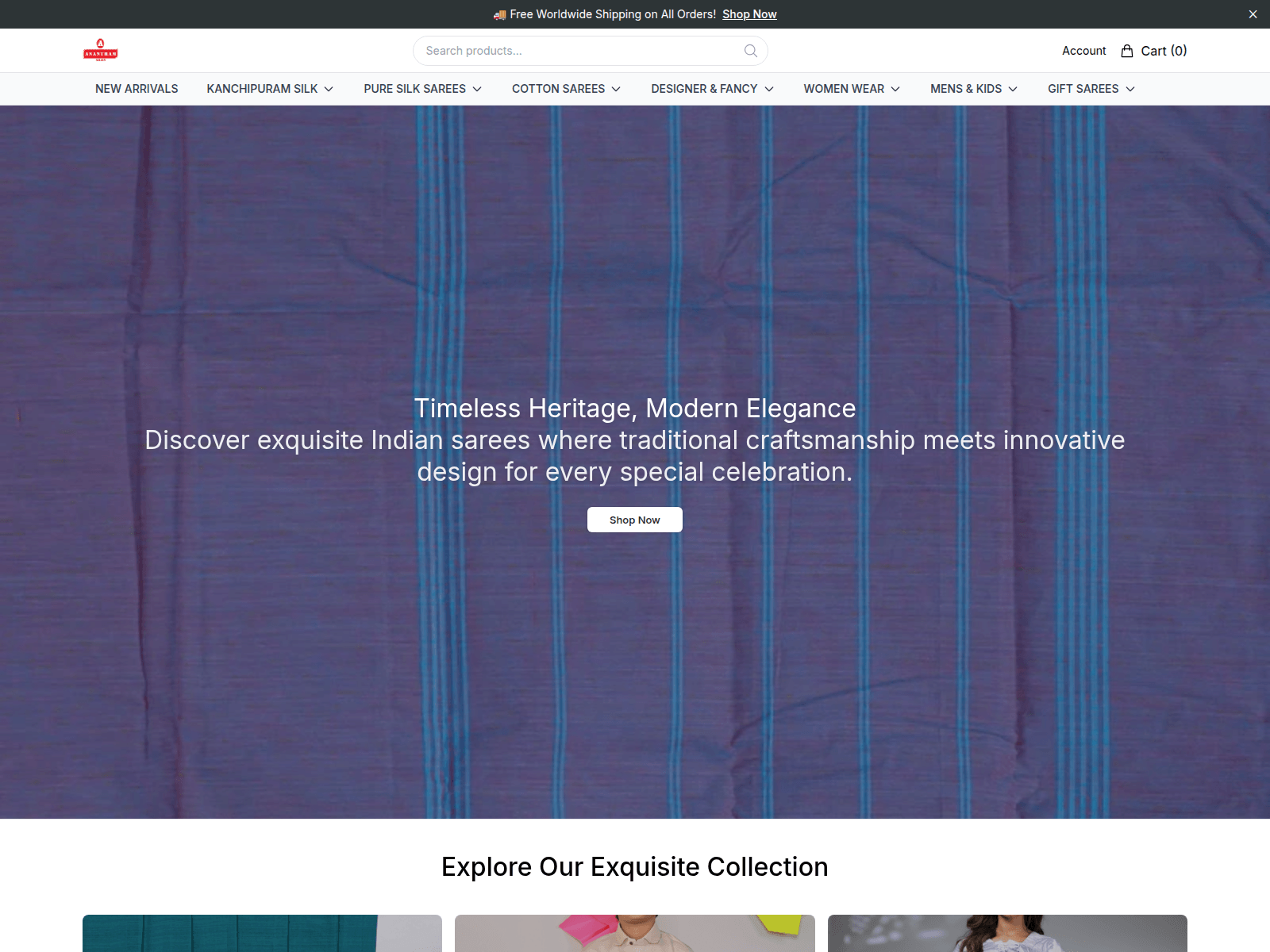Open the Account page
This screenshot has height=952, width=1270.
pyautogui.click(x=1083, y=51)
